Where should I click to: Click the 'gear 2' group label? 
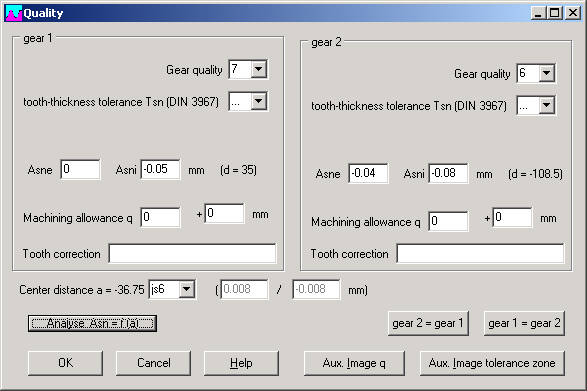(326, 42)
